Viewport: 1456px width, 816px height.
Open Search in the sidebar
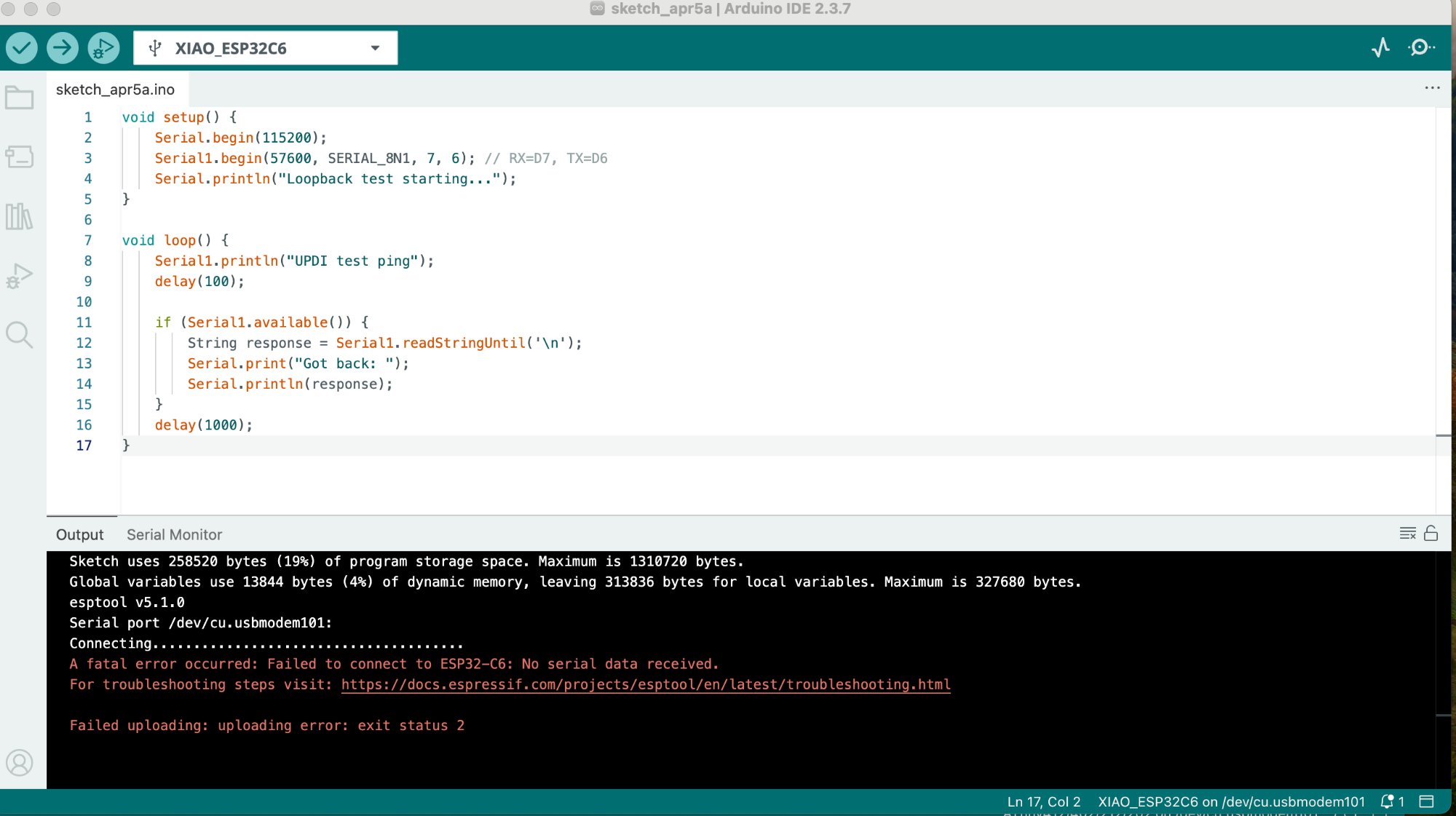(x=20, y=335)
